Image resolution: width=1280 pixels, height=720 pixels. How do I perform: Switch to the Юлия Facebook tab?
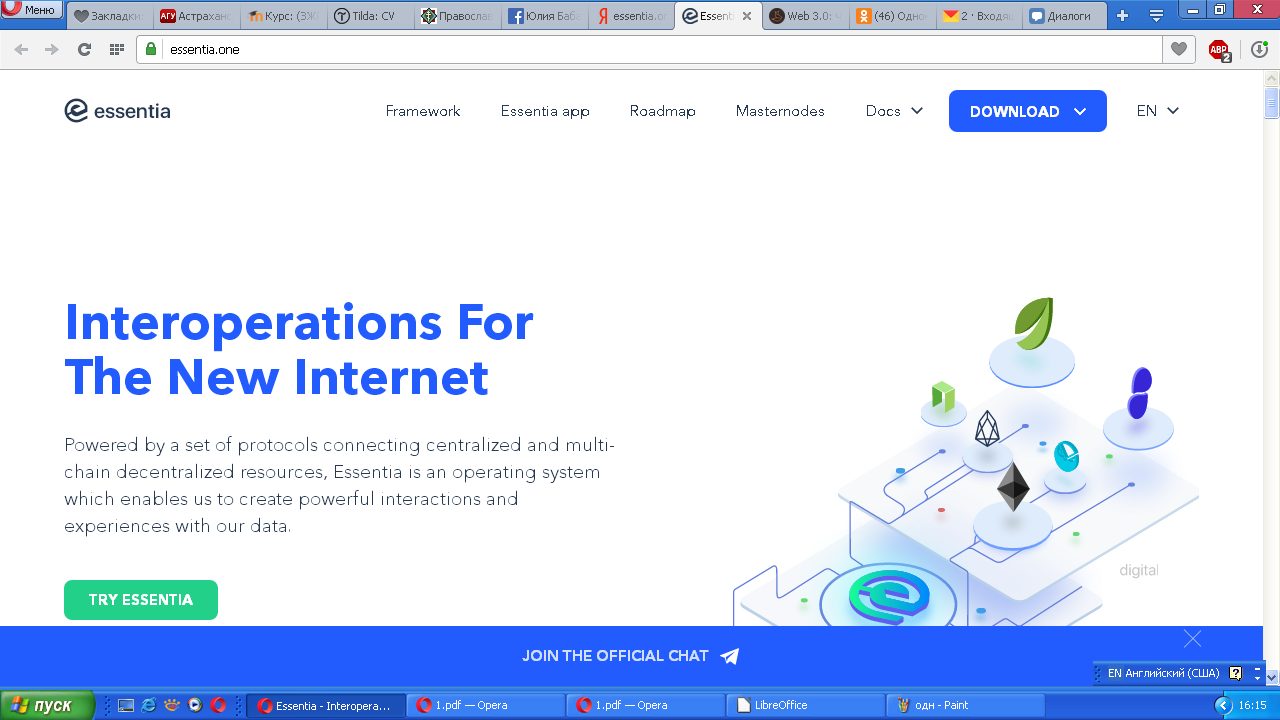[544, 16]
